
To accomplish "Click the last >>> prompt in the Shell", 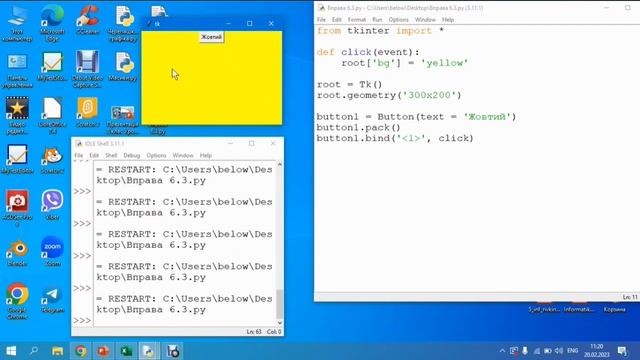I will [82, 320].
